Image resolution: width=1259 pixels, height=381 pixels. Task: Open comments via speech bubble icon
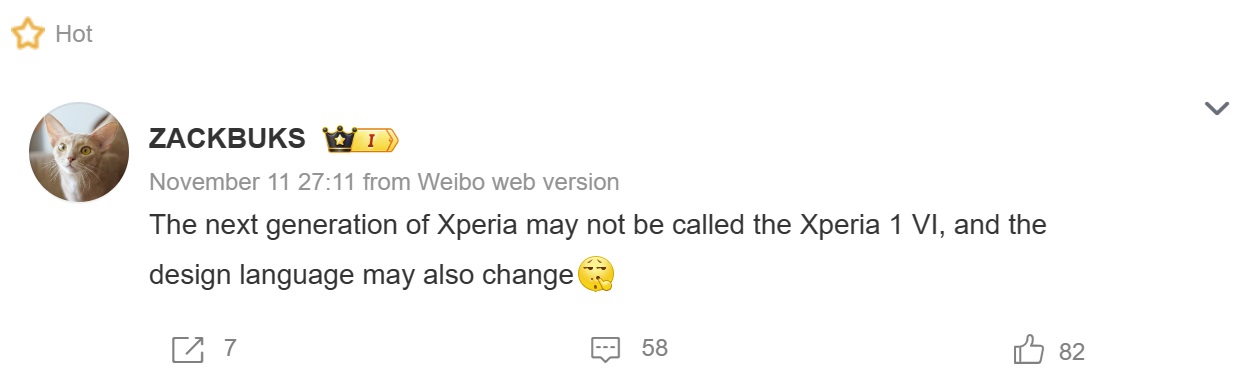pyautogui.click(x=606, y=349)
